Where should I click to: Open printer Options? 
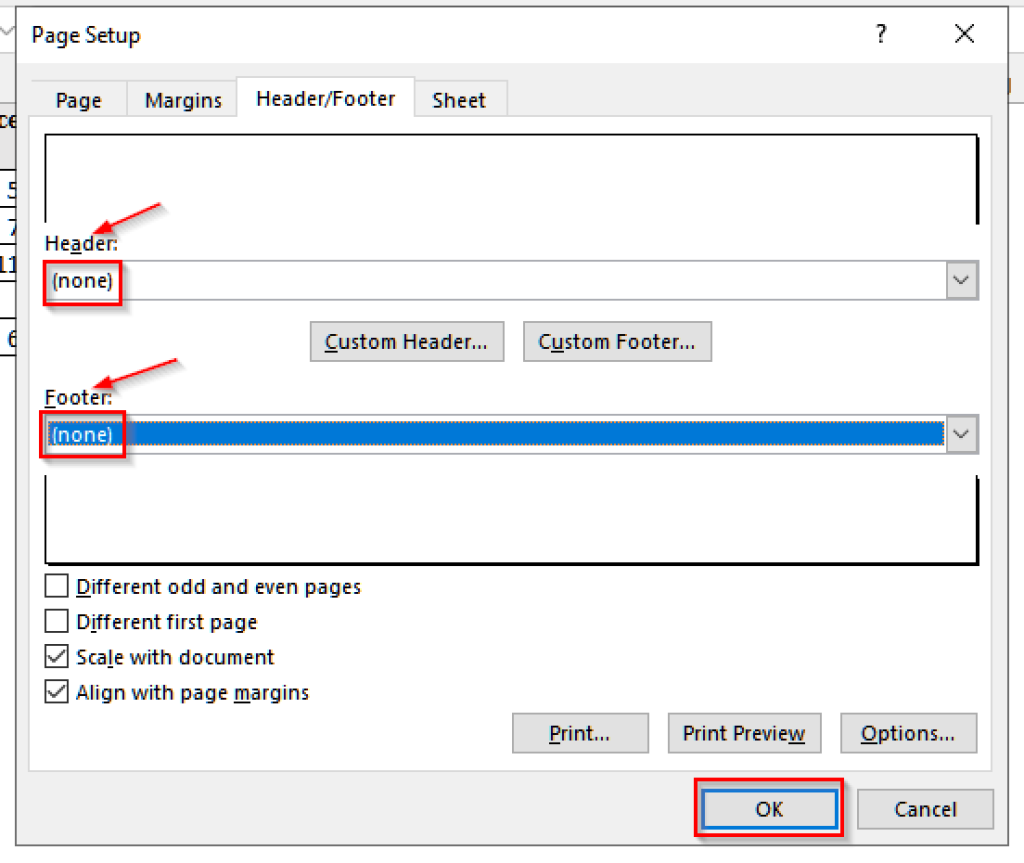tap(908, 733)
